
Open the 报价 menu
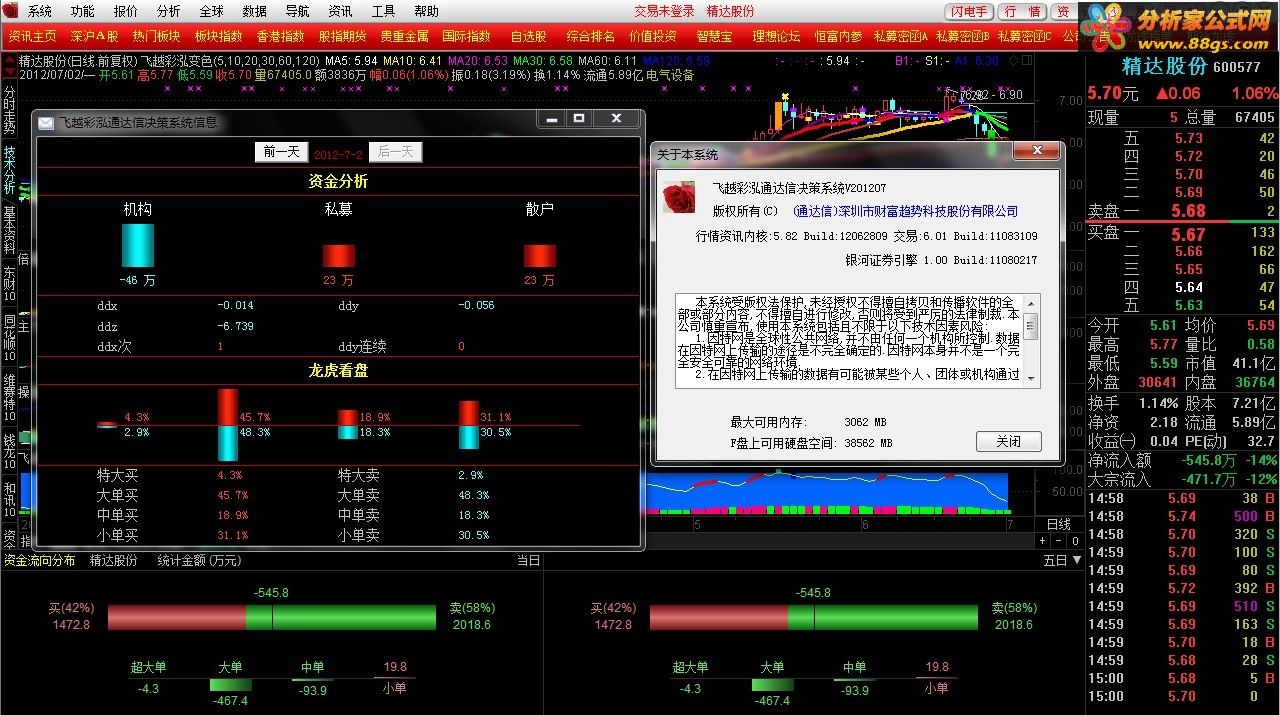pyautogui.click(x=126, y=12)
